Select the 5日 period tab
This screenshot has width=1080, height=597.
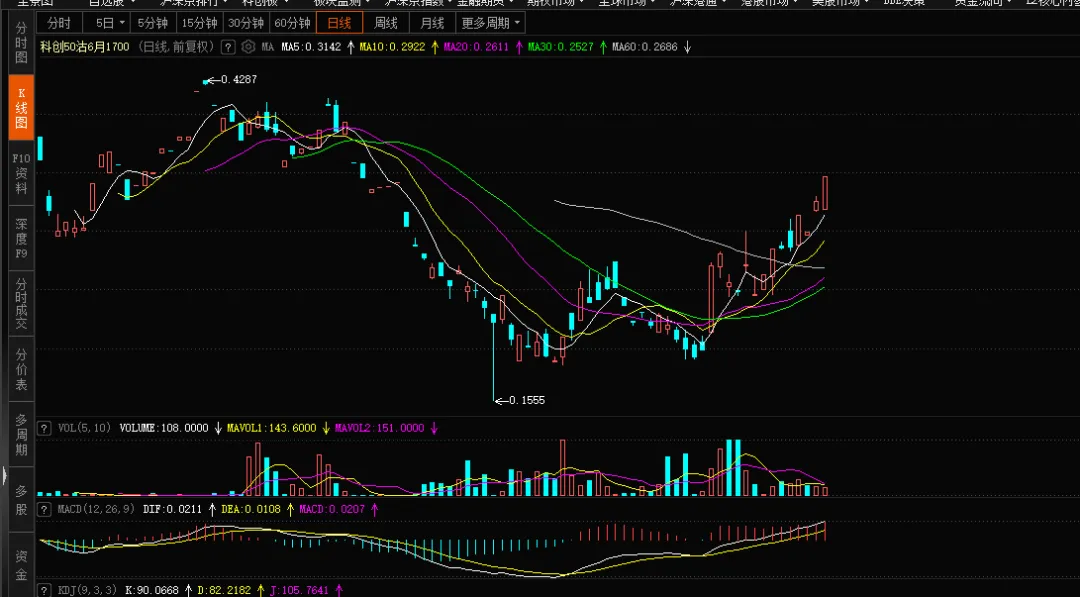click(x=105, y=23)
